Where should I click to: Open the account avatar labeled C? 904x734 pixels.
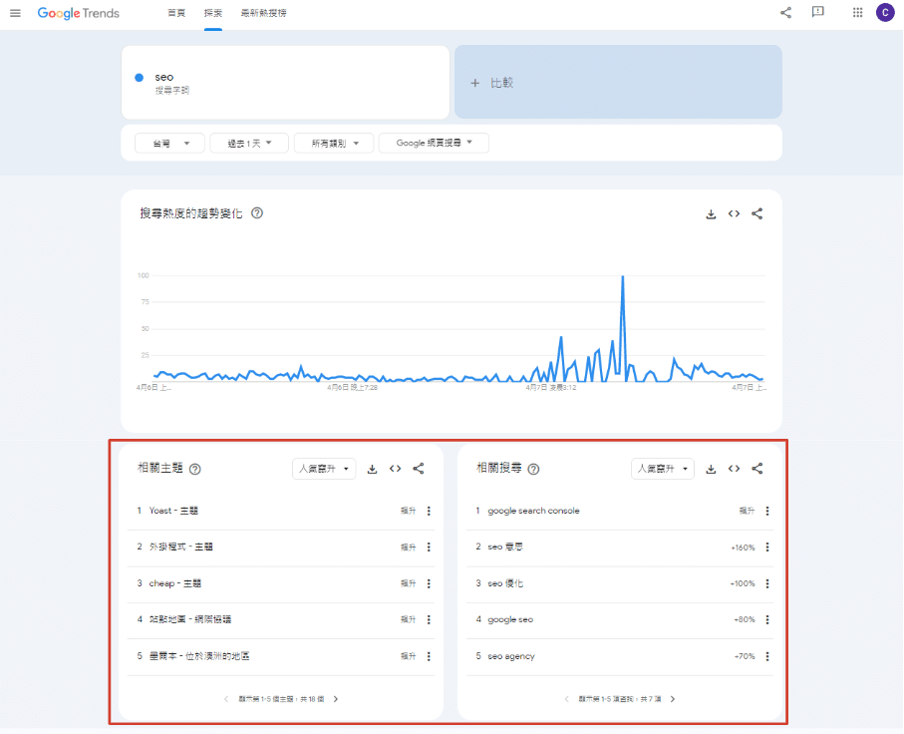pyautogui.click(x=885, y=12)
